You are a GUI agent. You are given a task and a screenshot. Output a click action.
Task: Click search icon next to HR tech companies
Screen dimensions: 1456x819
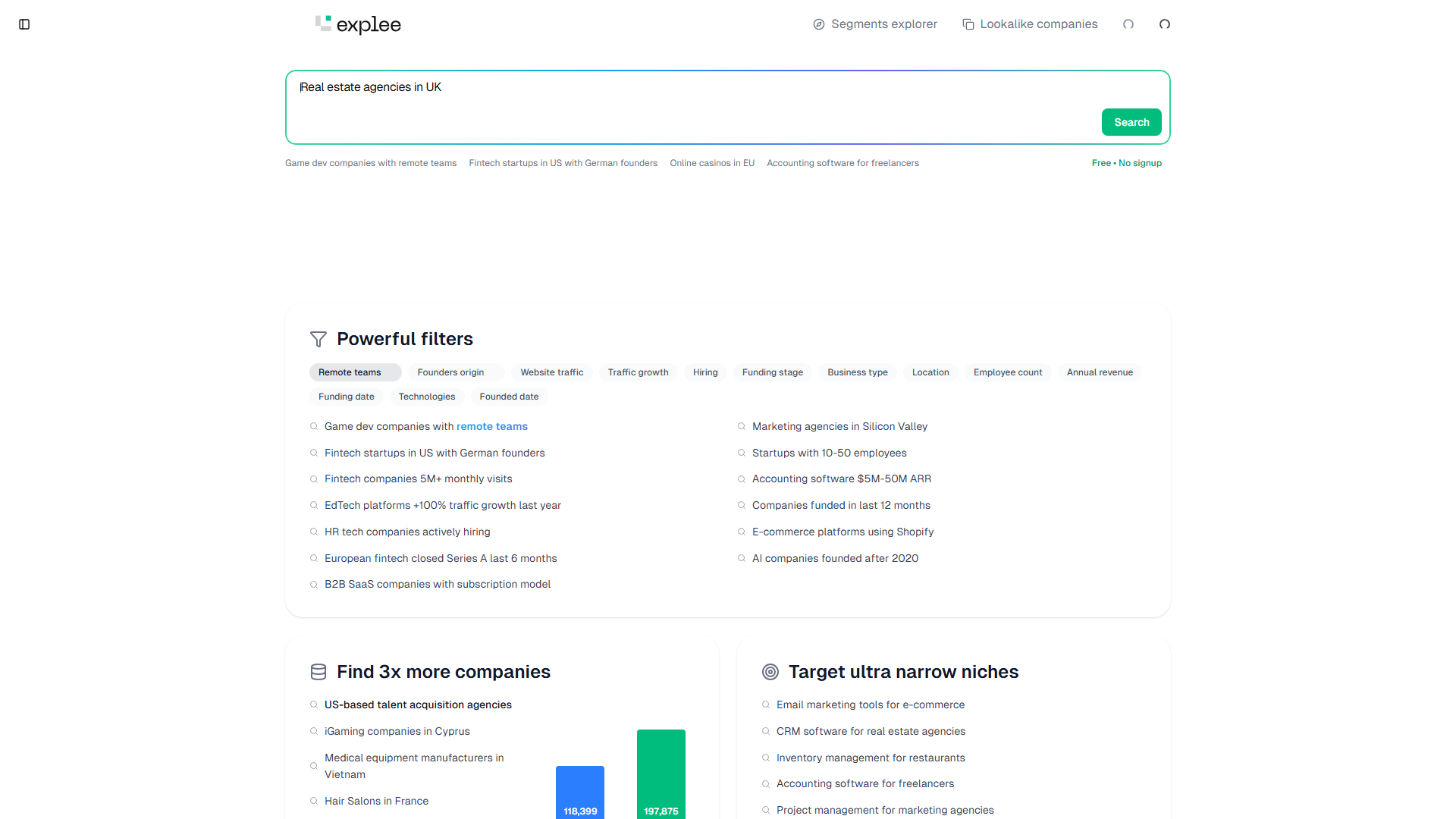pos(314,532)
